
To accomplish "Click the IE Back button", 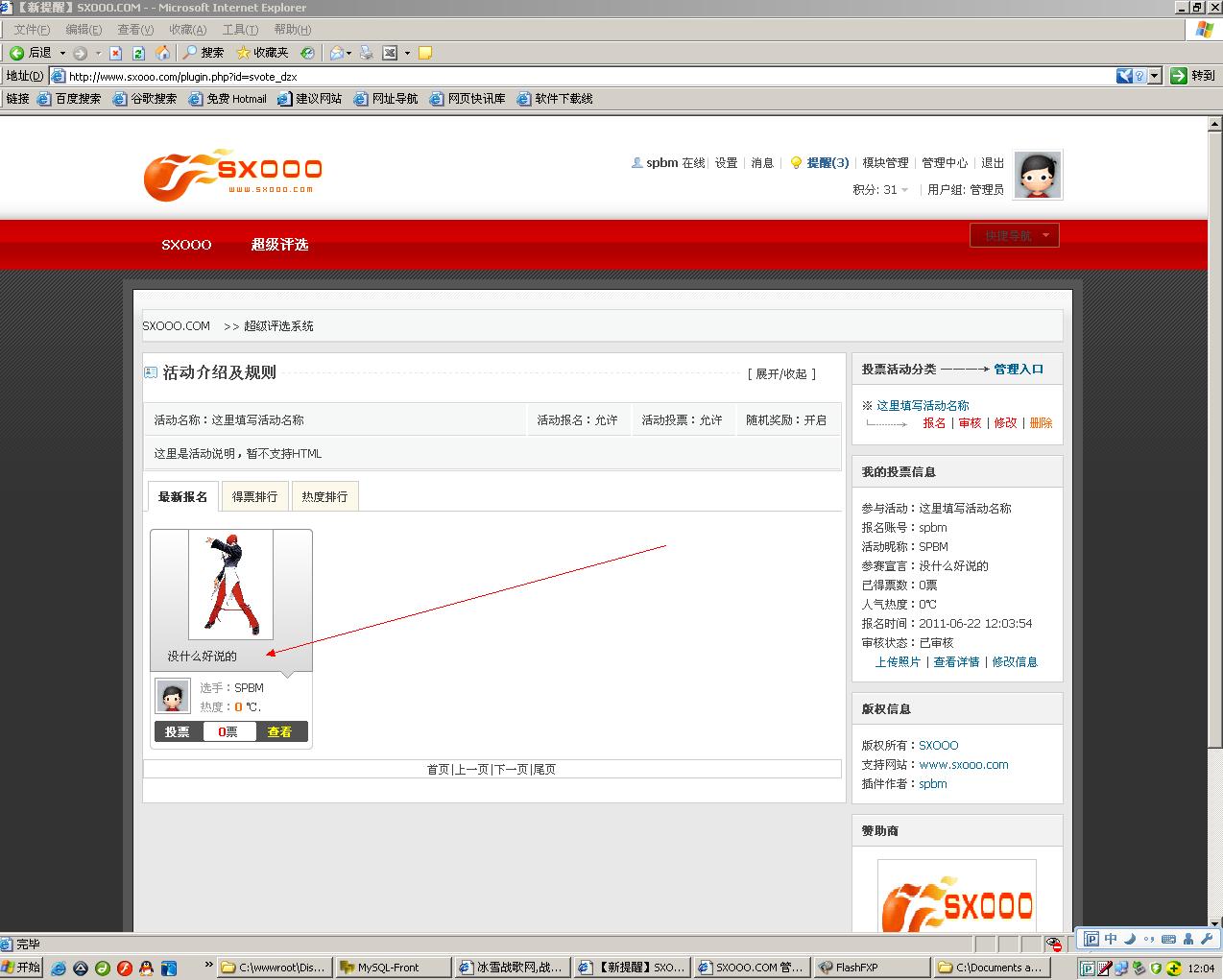I will coord(31,53).
